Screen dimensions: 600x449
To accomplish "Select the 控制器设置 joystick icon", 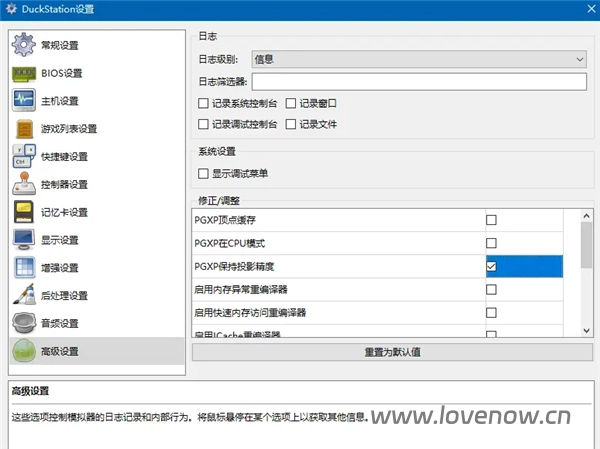I will click(x=24, y=184).
